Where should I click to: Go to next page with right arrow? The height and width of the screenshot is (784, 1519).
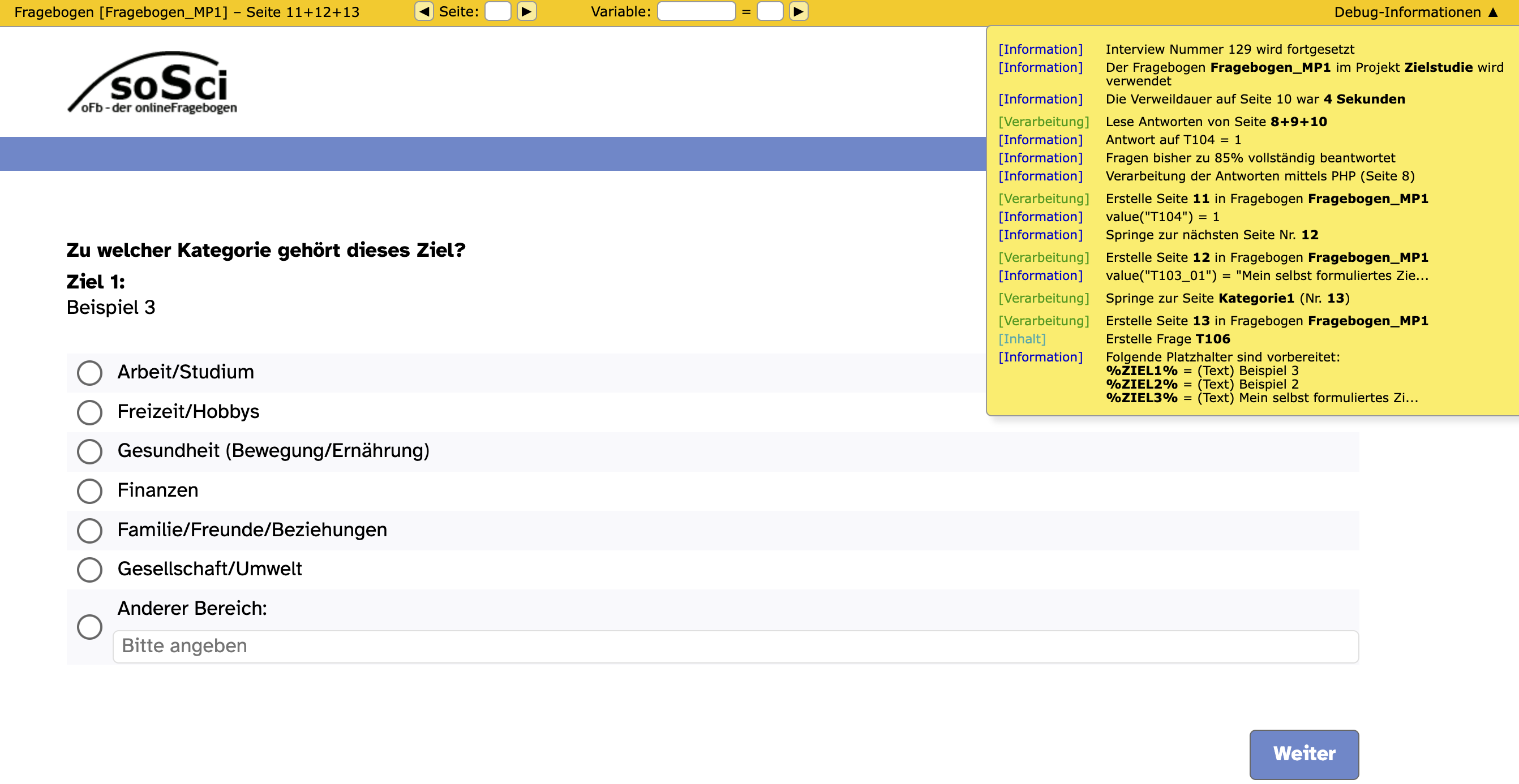(526, 11)
